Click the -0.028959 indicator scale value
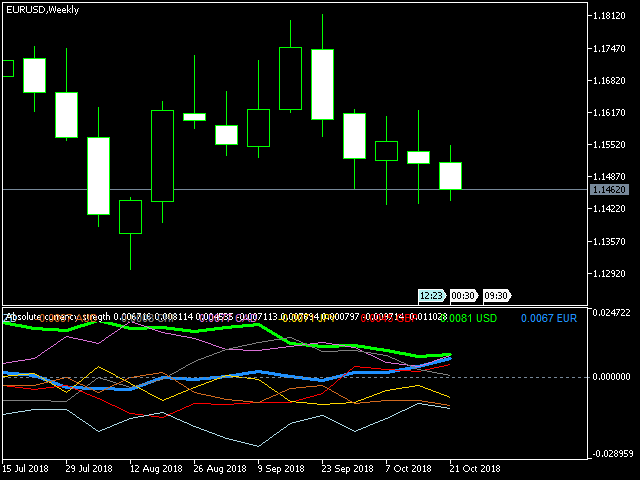Screen dimensions: 640x480 click(x=612, y=453)
